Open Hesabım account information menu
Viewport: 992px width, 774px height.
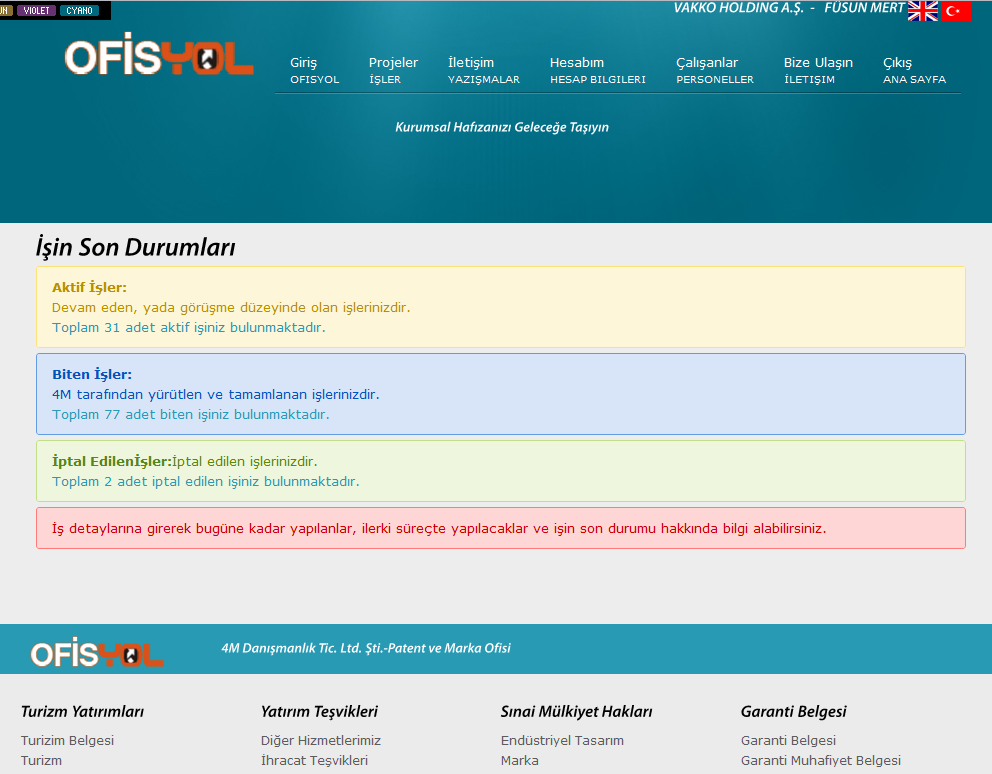coord(597,70)
